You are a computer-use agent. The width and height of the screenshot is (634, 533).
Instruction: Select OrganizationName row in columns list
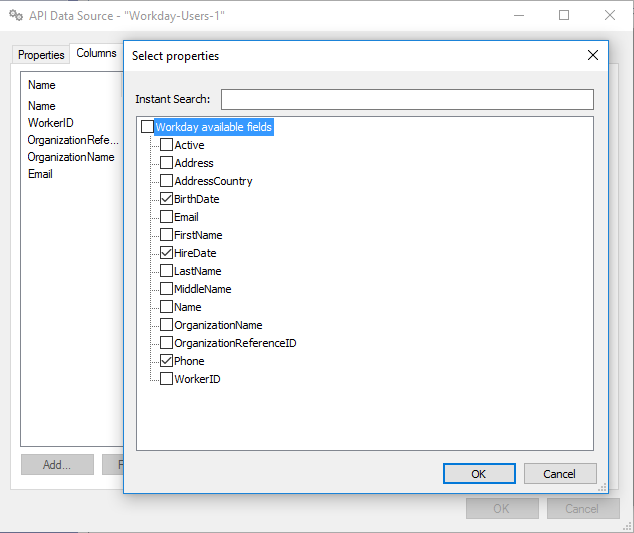pyautogui.click(x=71, y=157)
